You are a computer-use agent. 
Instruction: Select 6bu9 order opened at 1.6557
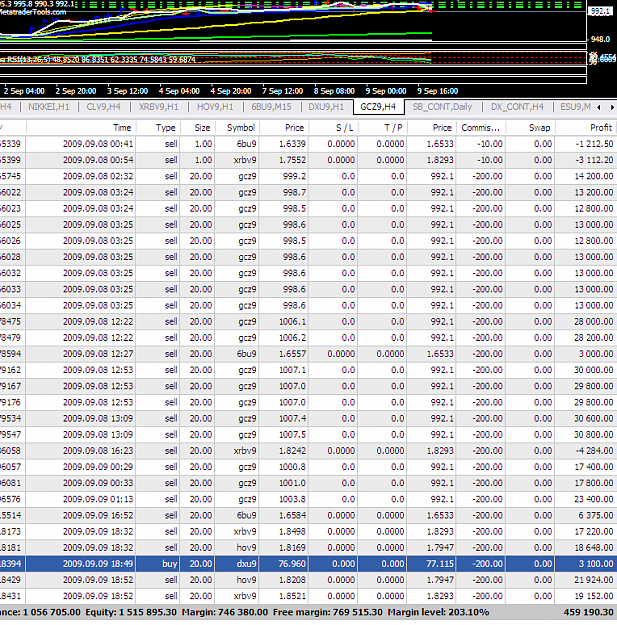coord(308,354)
